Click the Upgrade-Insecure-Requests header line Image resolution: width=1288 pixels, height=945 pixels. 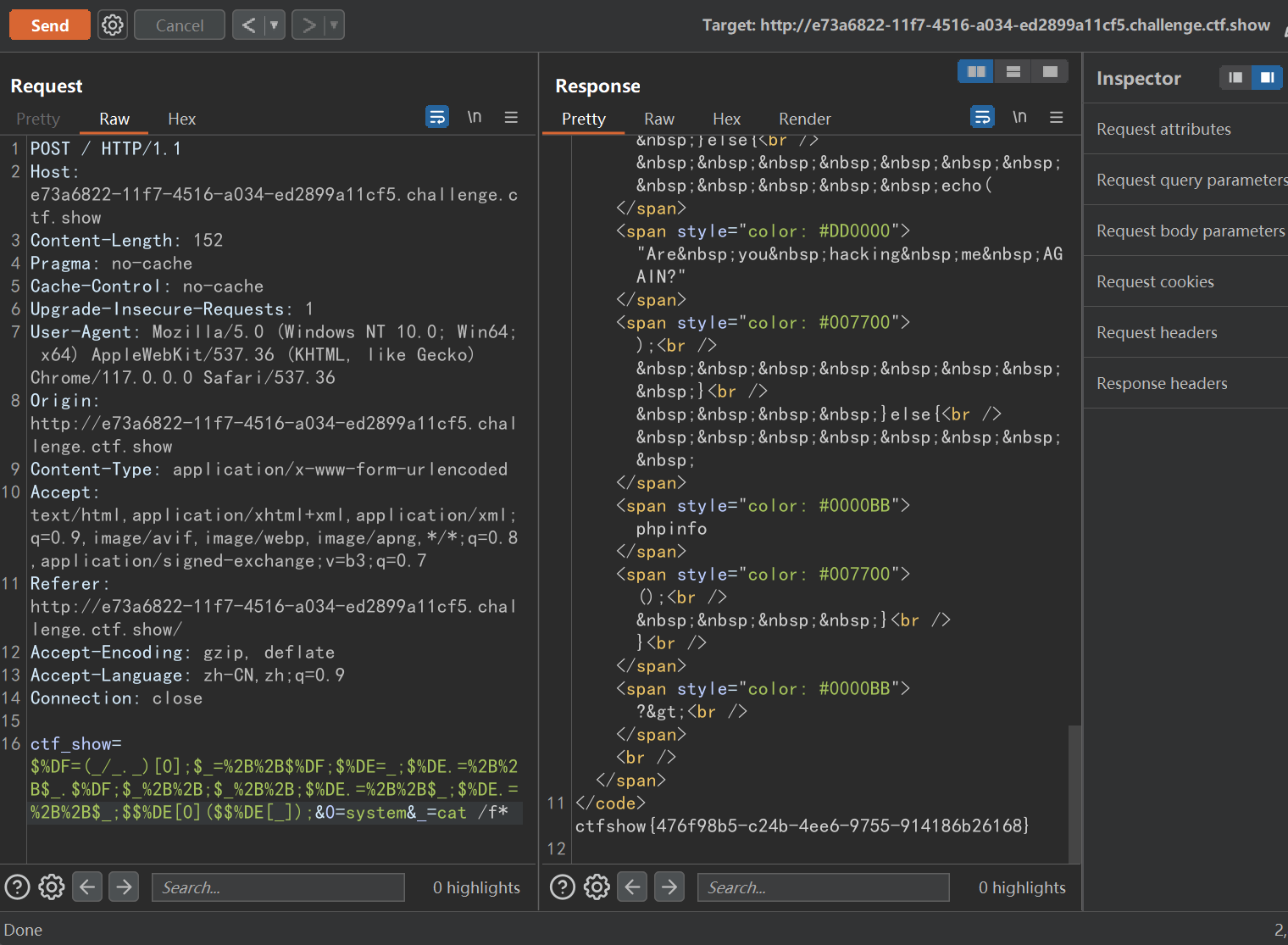pos(172,309)
